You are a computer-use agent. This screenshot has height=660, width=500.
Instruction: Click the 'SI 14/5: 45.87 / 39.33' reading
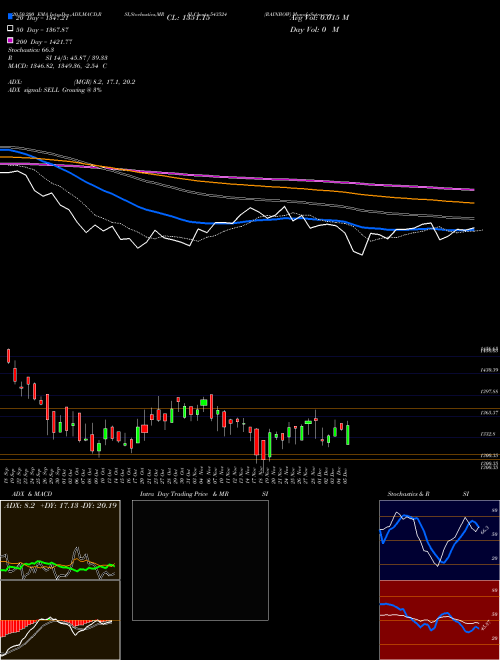[76, 58]
